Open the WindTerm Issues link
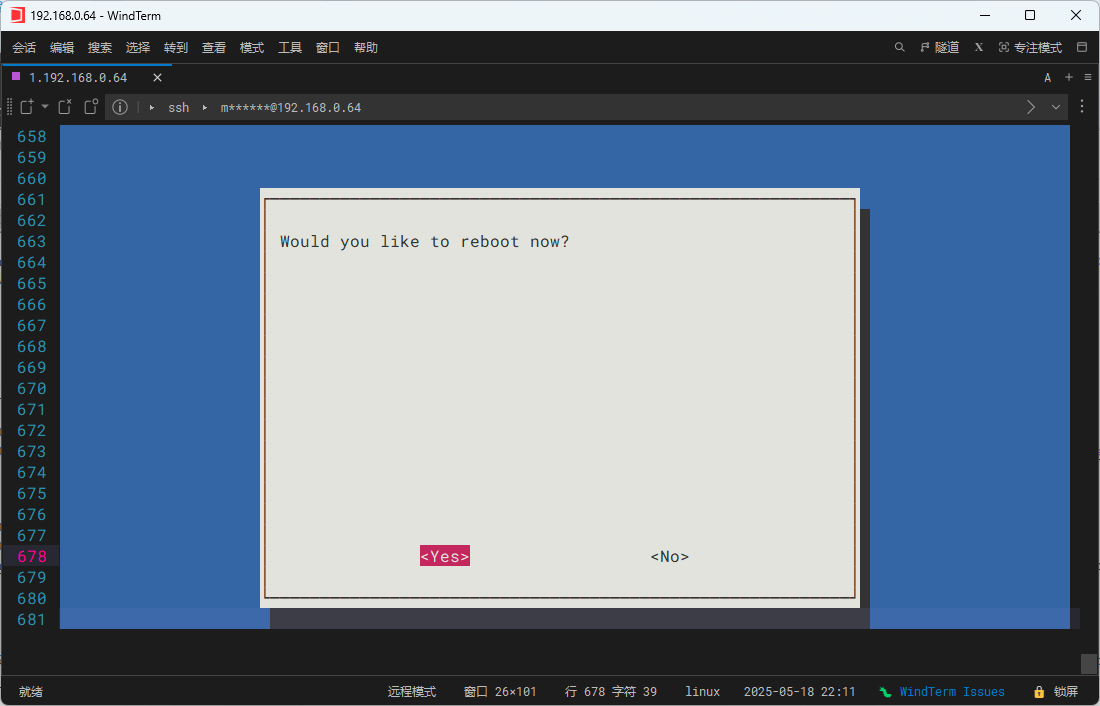This screenshot has height=706, width=1100. (951, 692)
